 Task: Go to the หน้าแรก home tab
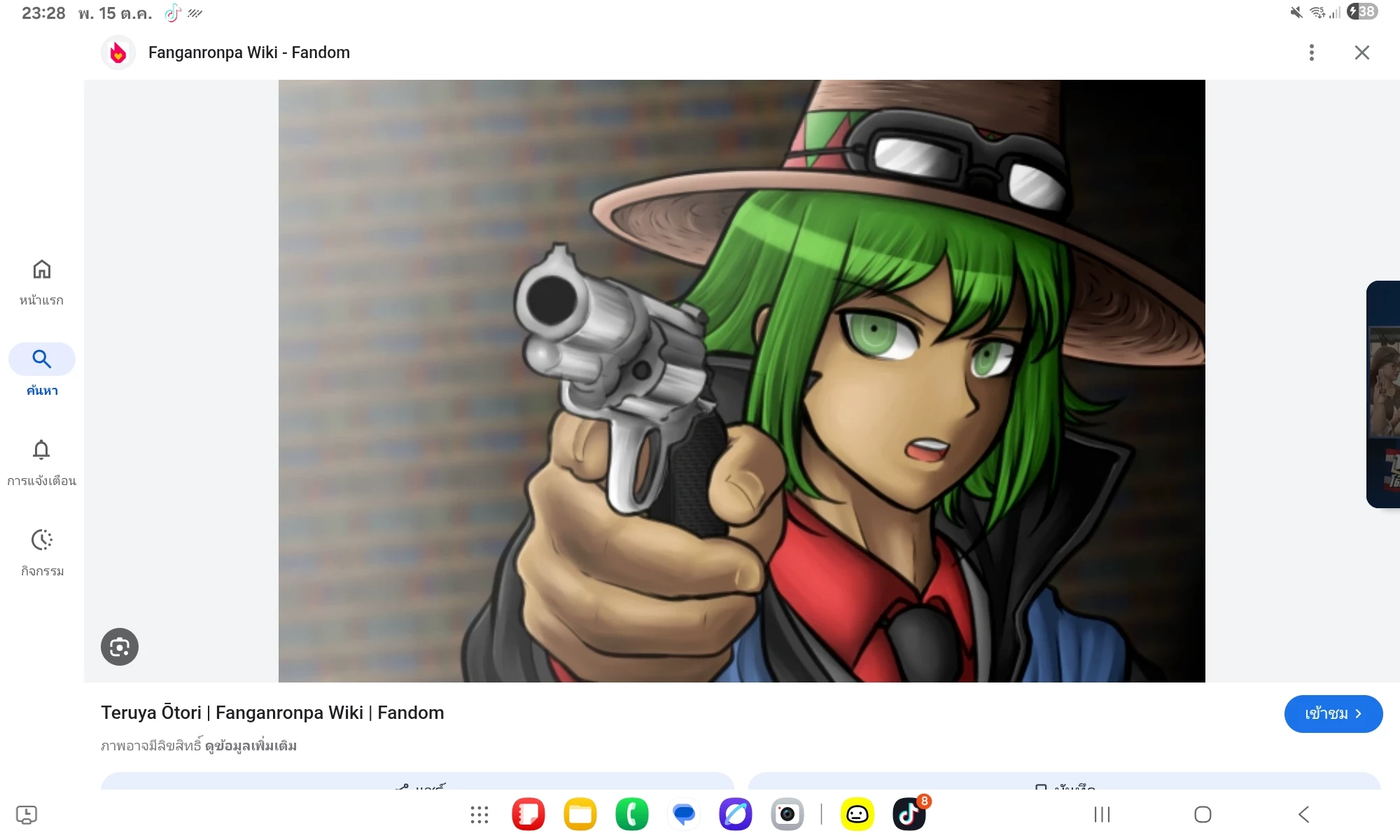point(42,283)
